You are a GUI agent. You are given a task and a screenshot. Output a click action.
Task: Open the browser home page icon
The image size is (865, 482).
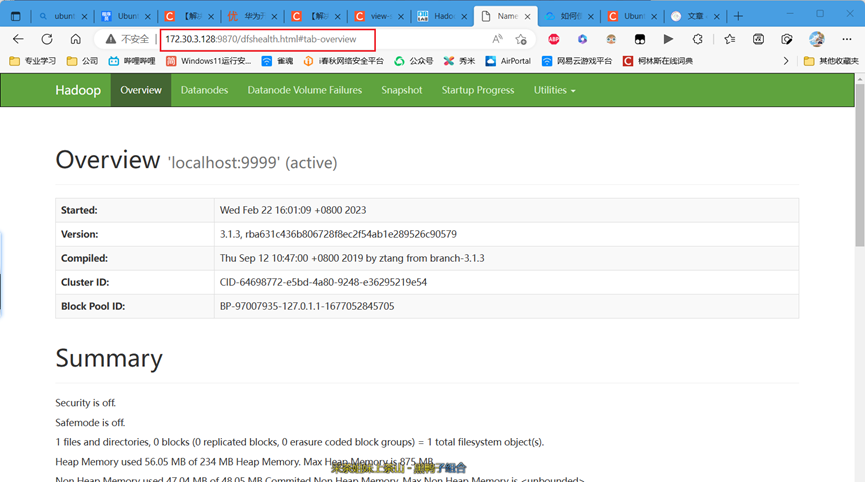(x=76, y=39)
